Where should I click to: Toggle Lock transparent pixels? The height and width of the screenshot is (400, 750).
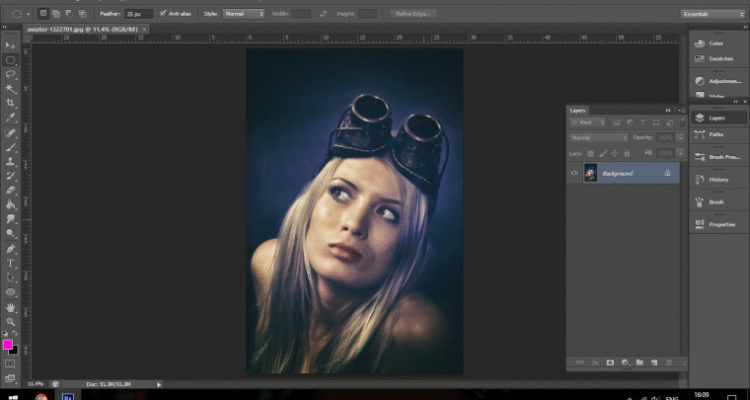pos(590,154)
